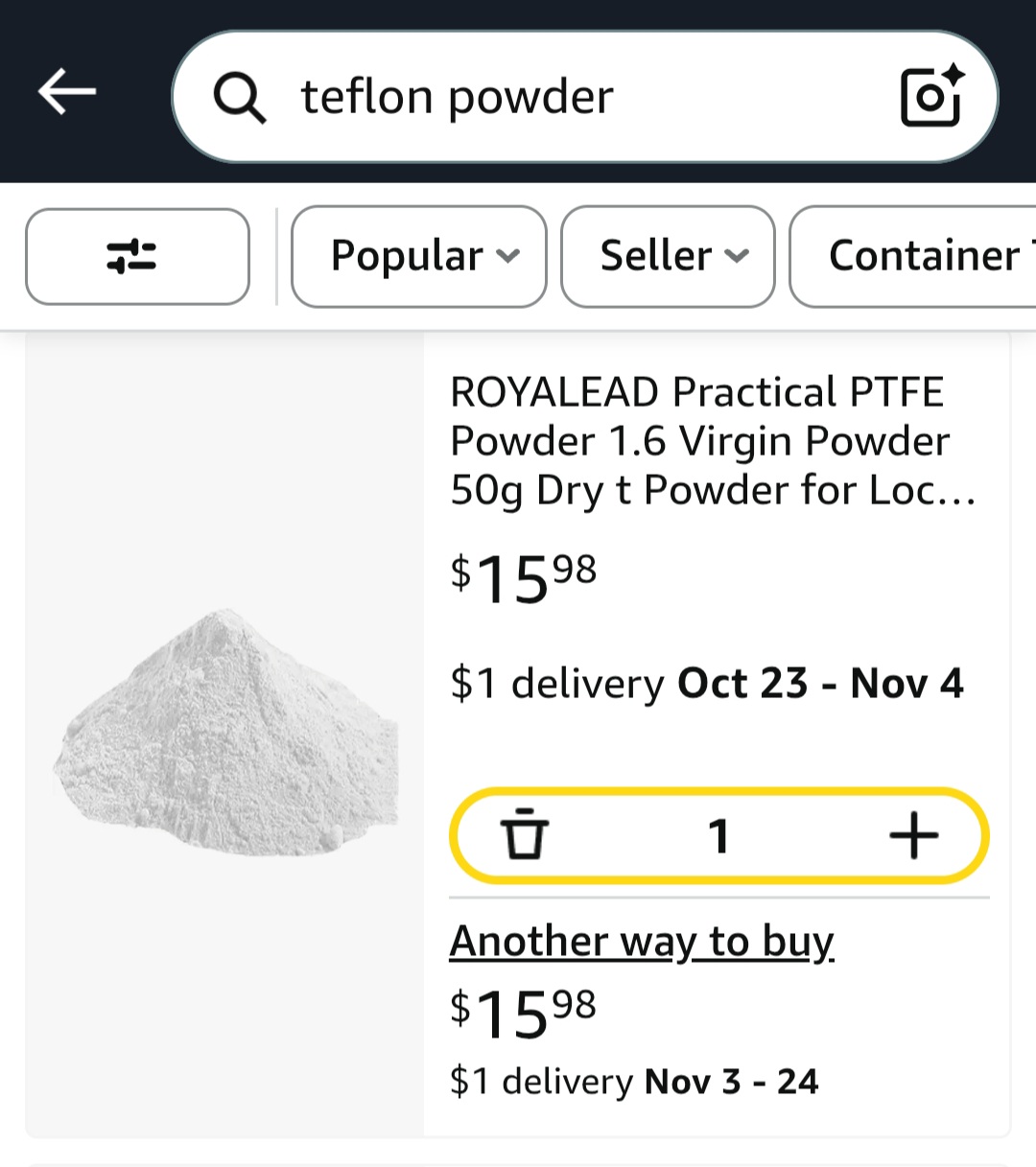Remove item with the trash icon
Image resolution: width=1036 pixels, height=1167 pixels.
click(x=525, y=835)
